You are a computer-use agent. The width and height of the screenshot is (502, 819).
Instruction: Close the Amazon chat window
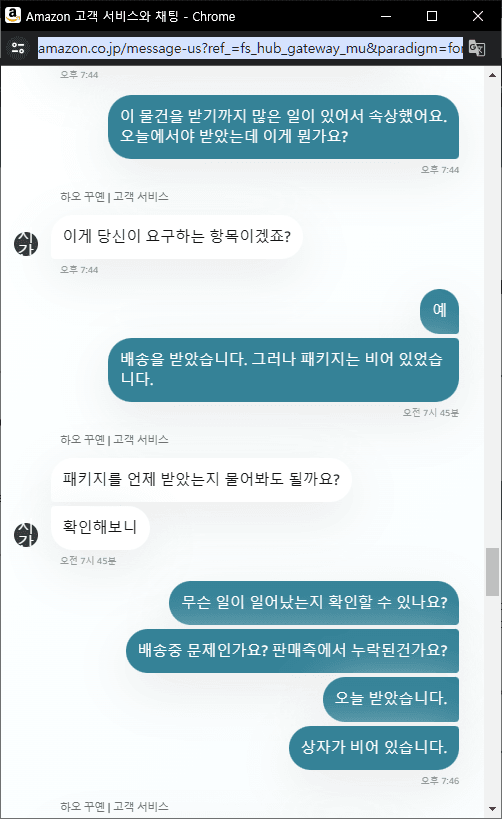click(478, 16)
